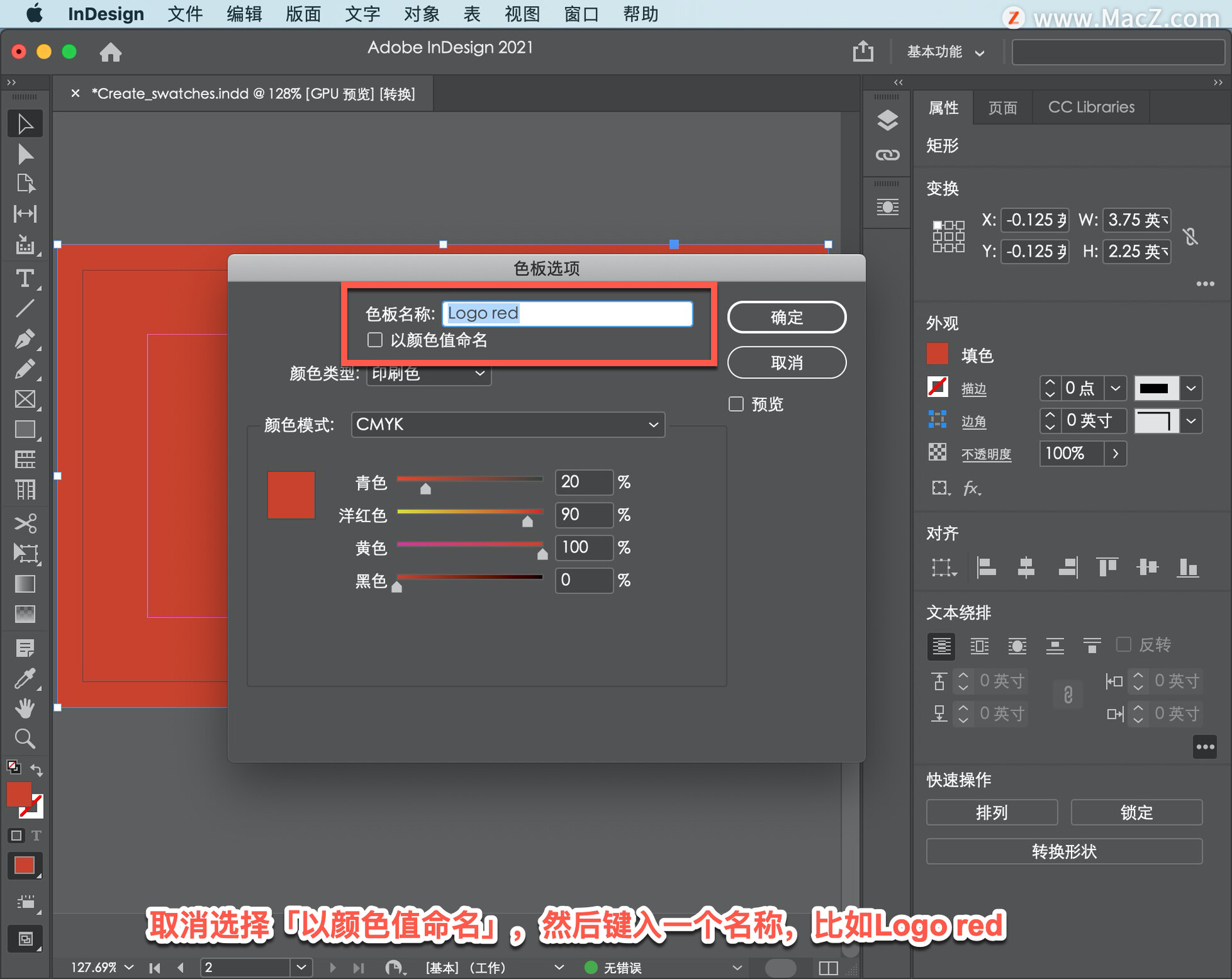Select the Pen tool

25,339
